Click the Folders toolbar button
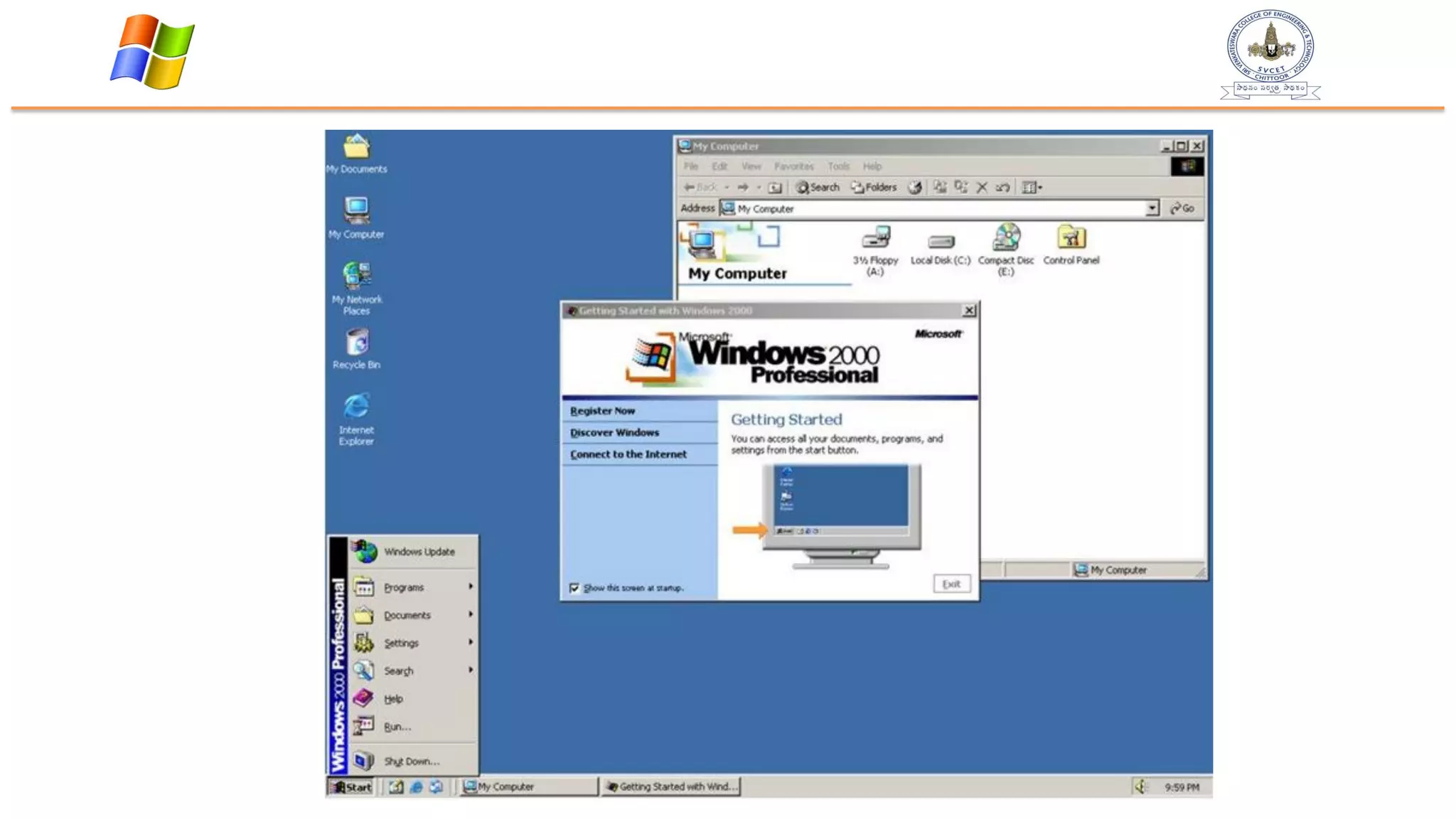The width and height of the screenshot is (1456, 819). tap(874, 188)
